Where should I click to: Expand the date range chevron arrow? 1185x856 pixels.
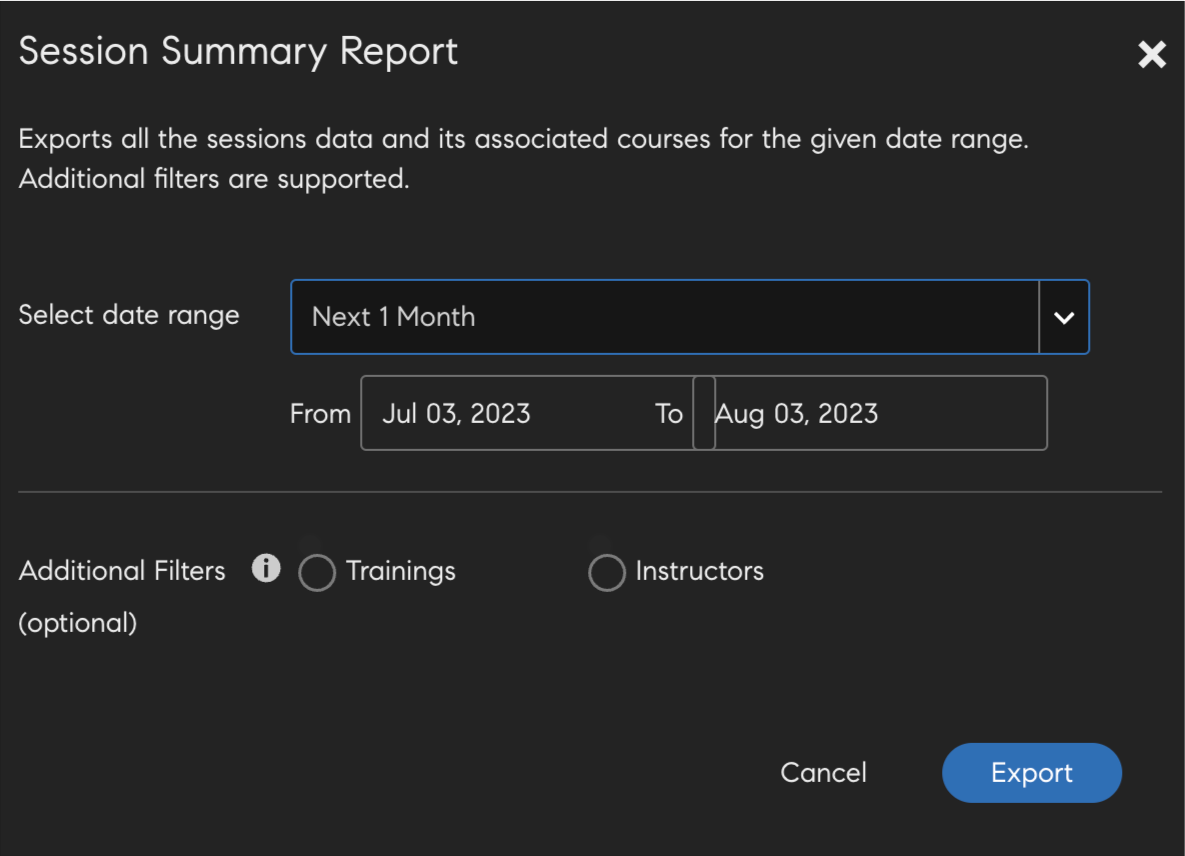click(x=1064, y=318)
